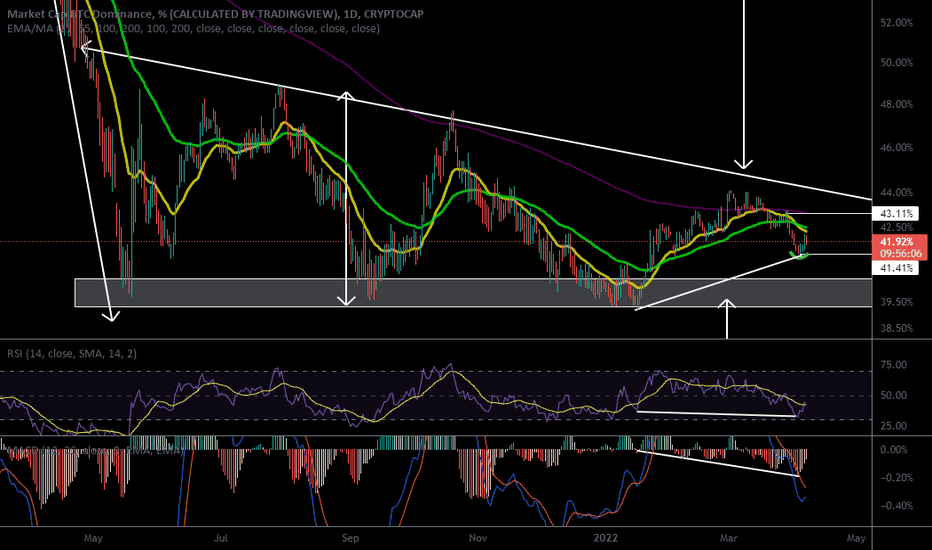Select the 41.41% horizontal line price tag
The width and height of the screenshot is (932, 550).
coord(896,268)
